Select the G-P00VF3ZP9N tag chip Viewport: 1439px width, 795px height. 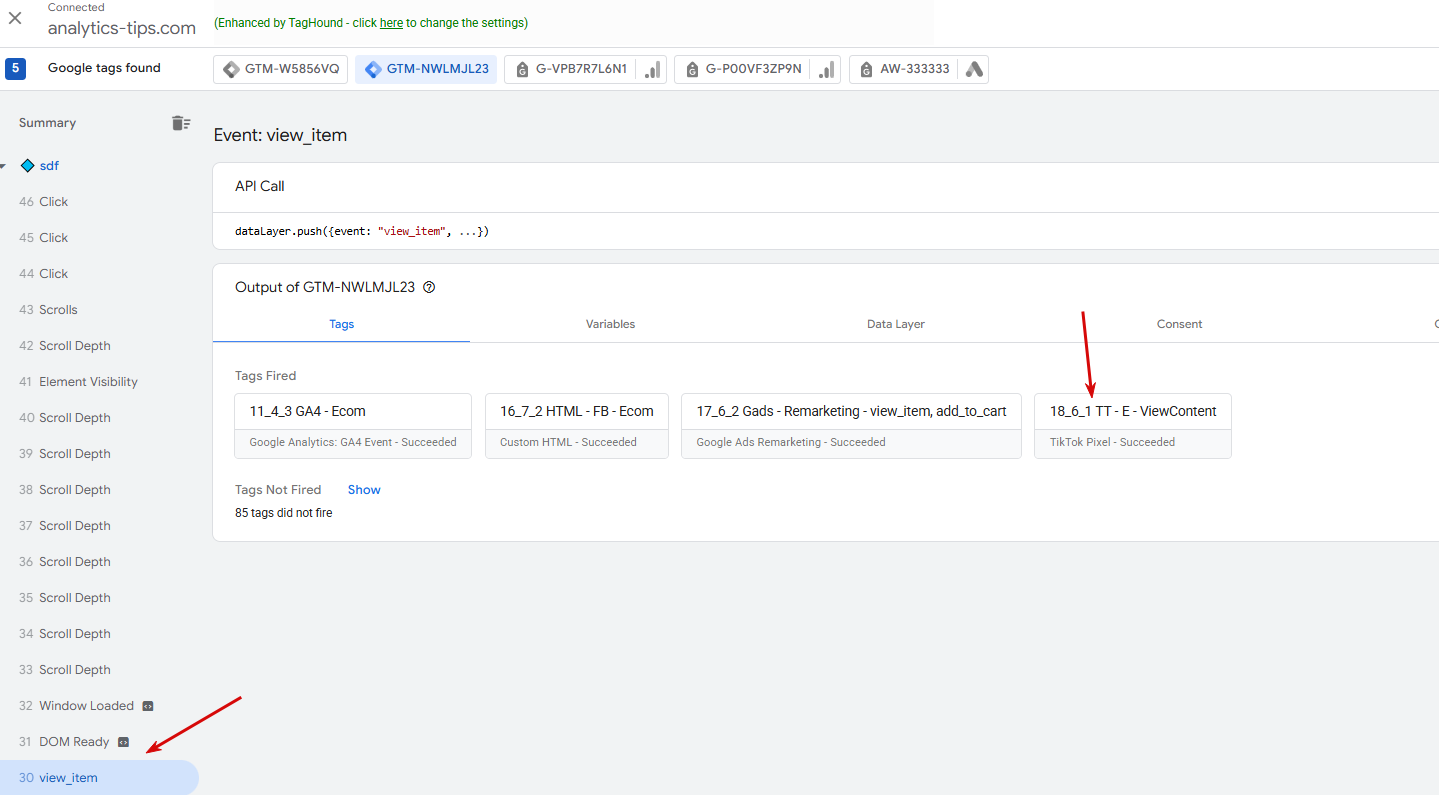point(757,69)
